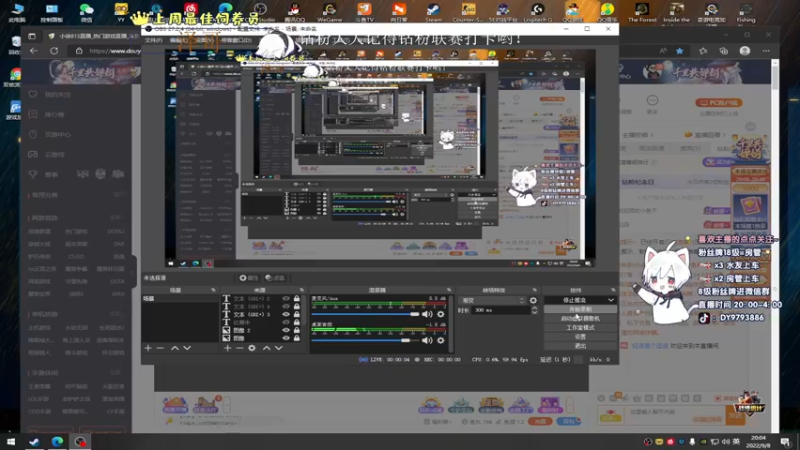Screen dimensions: 800x450
Task: Open notification center in taskbar
Action: 786,442
